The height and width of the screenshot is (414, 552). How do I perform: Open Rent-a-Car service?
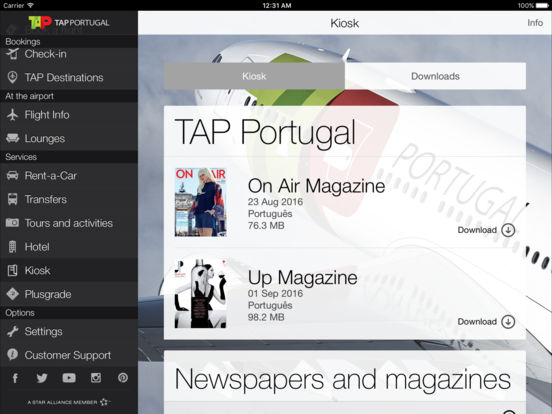(69, 176)
